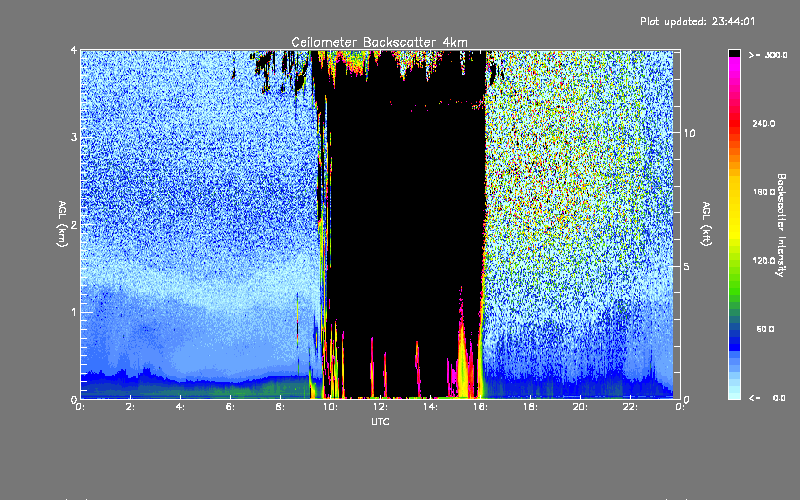
Task: Click the "240.0" colorbar value
Action: coord(764,124)
